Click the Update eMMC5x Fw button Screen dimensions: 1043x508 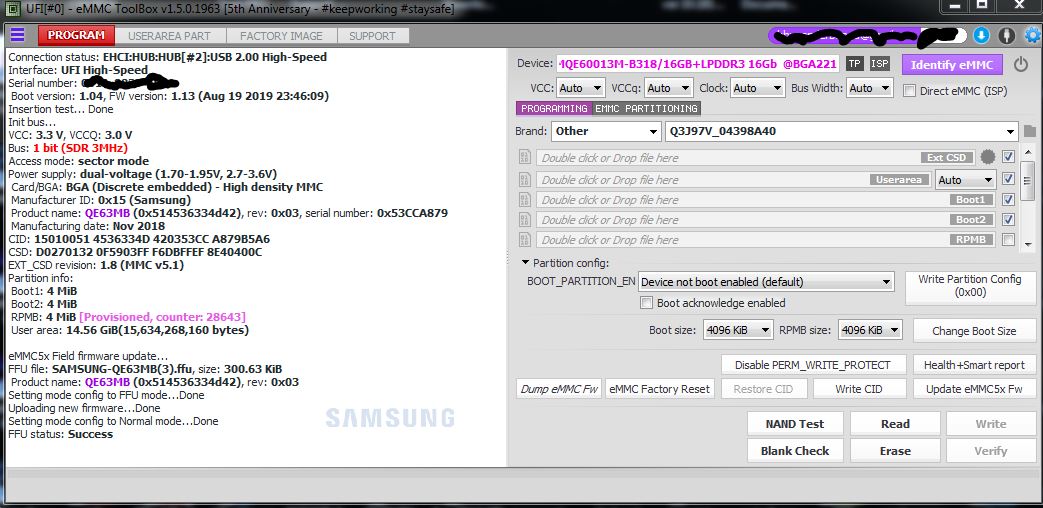coord(974,389)
